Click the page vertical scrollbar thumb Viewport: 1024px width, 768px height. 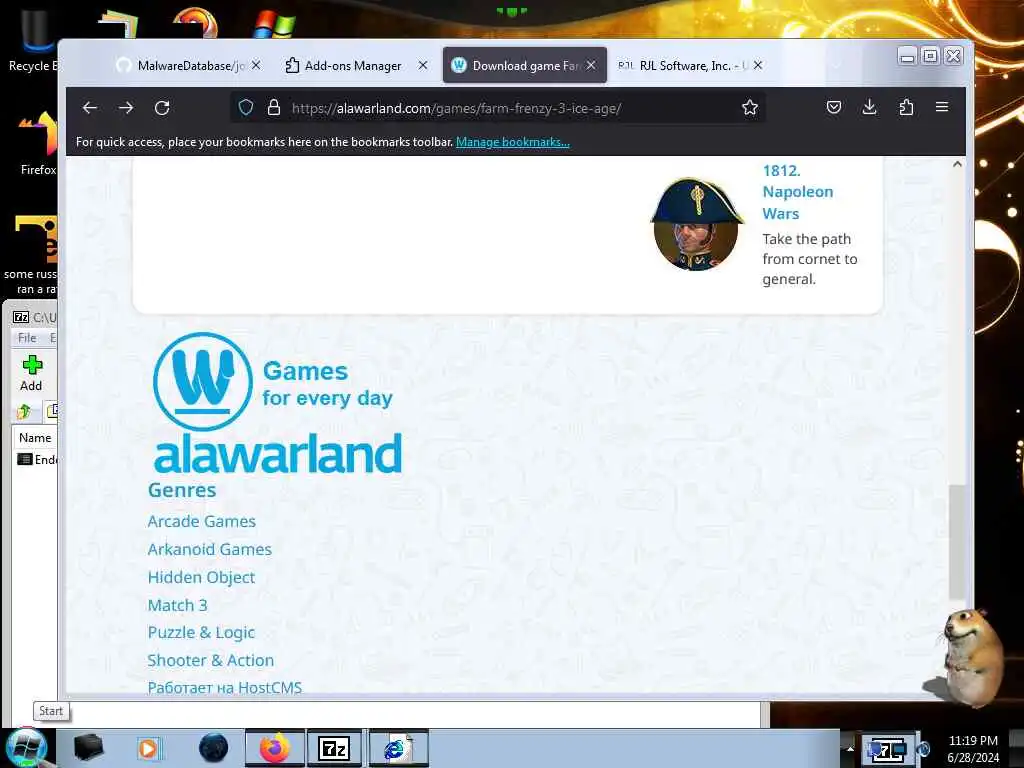(x=956, y=541)
